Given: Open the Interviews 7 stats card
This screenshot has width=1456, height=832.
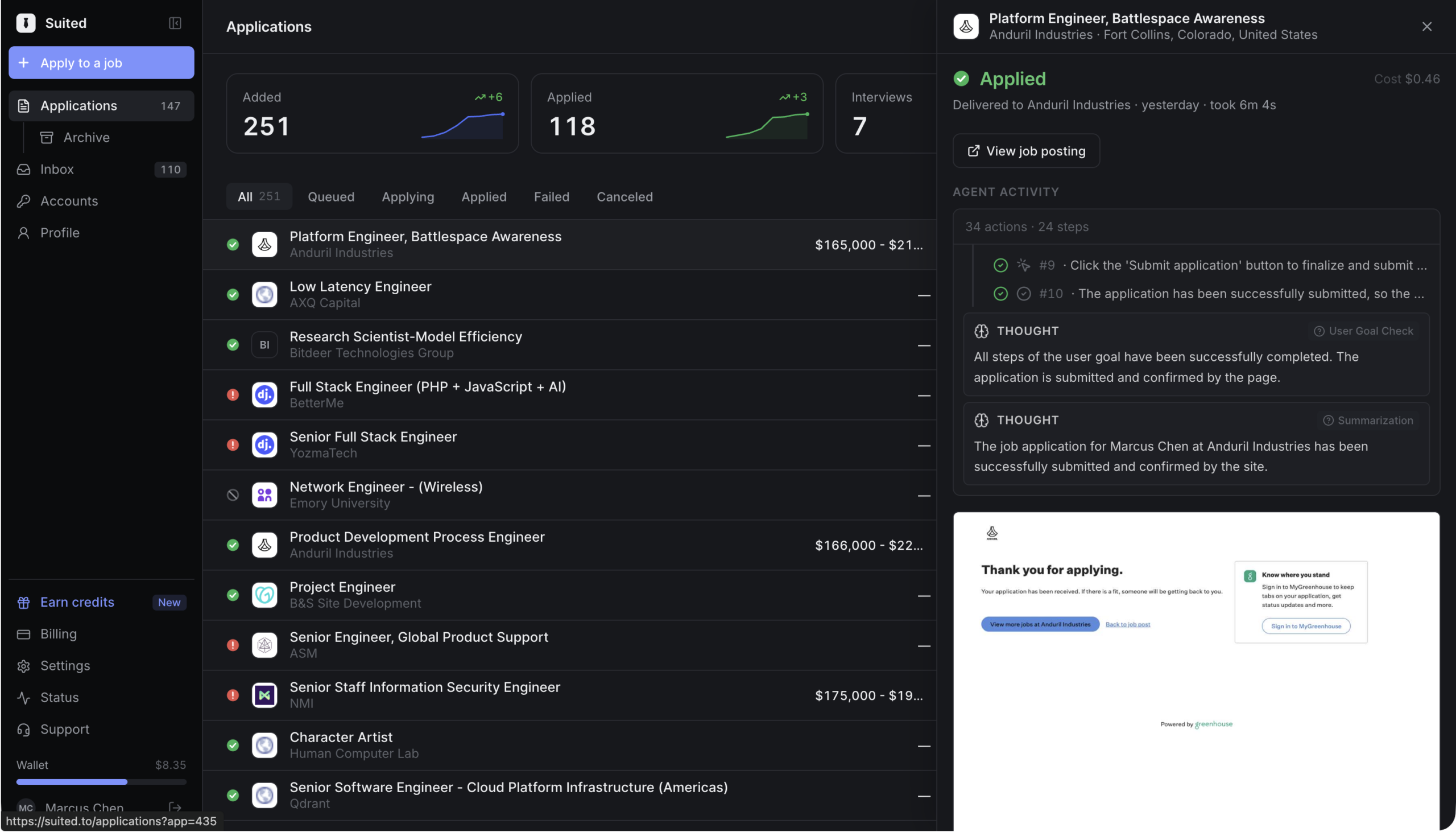Looking at the screenshot, I should [886, 113].
